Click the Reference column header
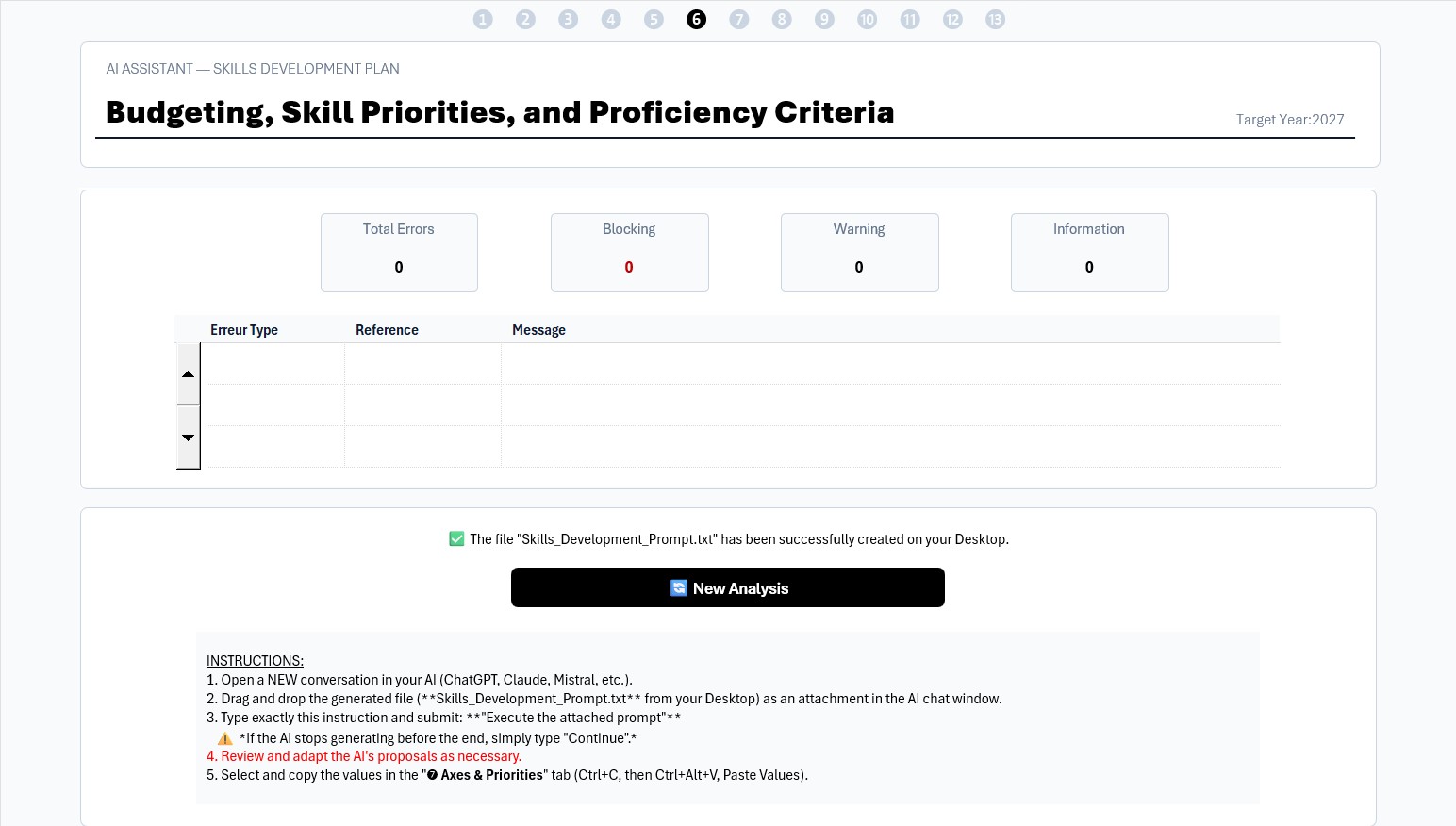Screen dimensions: 1456x826 (x=387, y=330)
